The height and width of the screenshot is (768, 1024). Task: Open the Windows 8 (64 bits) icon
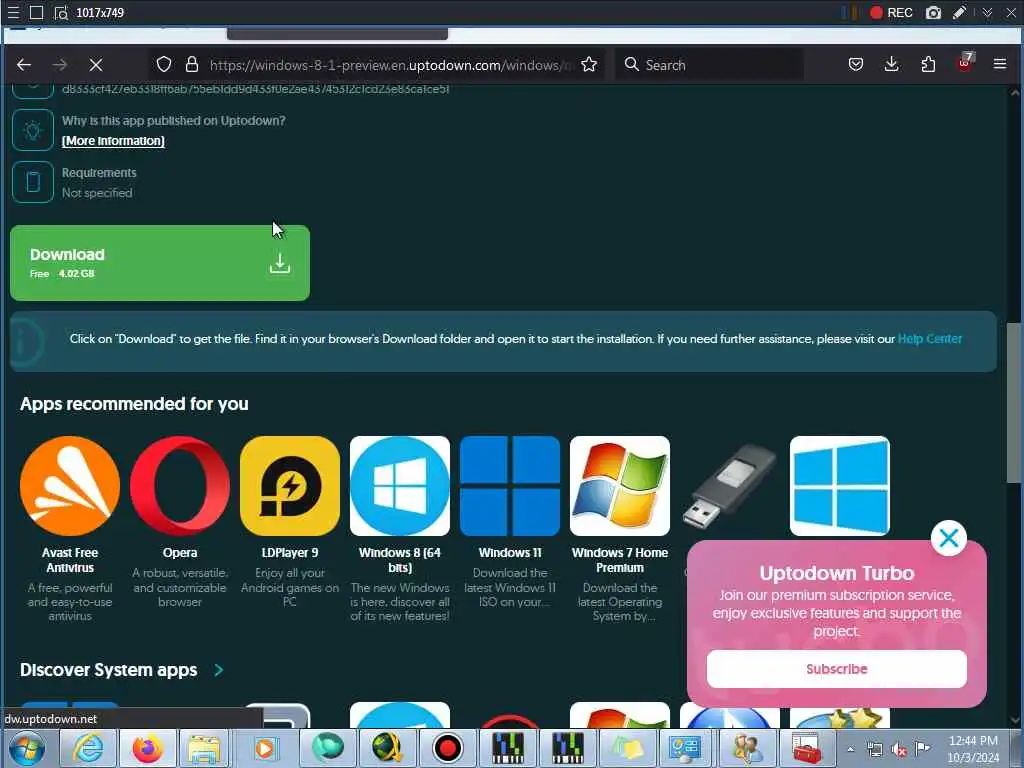(x=400, y=486)
